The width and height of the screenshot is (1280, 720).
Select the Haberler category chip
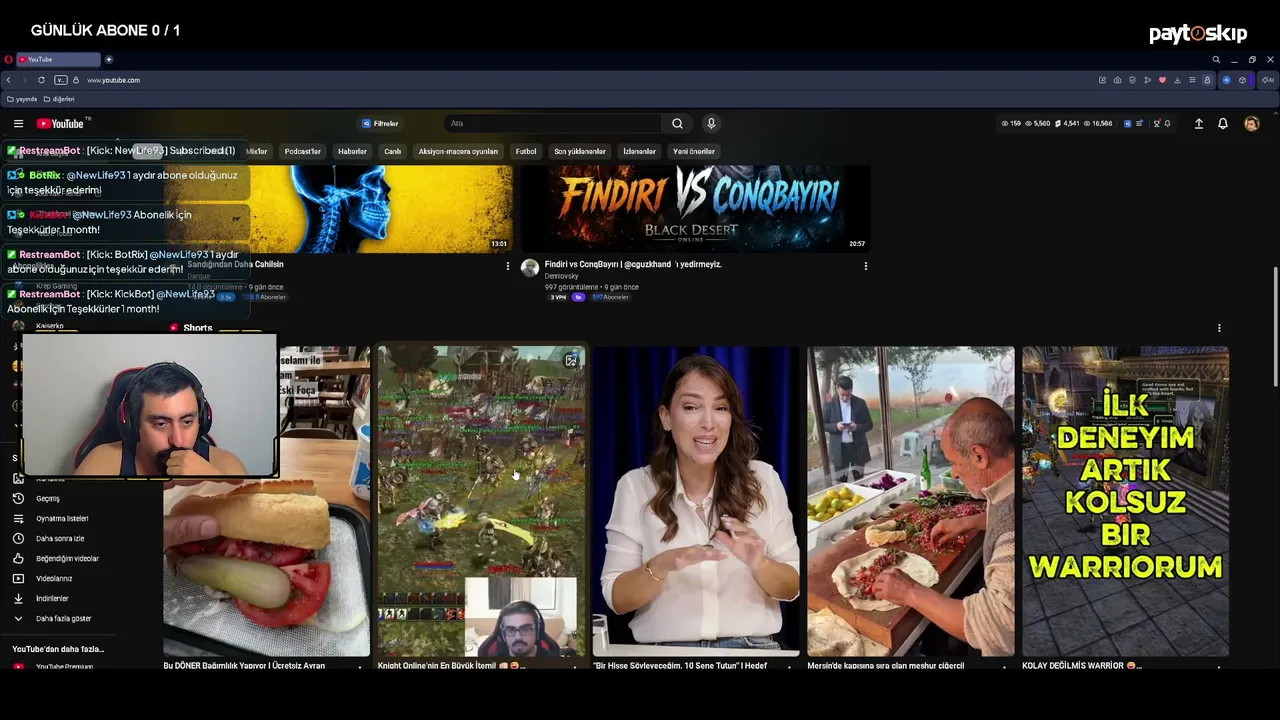tap(352, 152)
